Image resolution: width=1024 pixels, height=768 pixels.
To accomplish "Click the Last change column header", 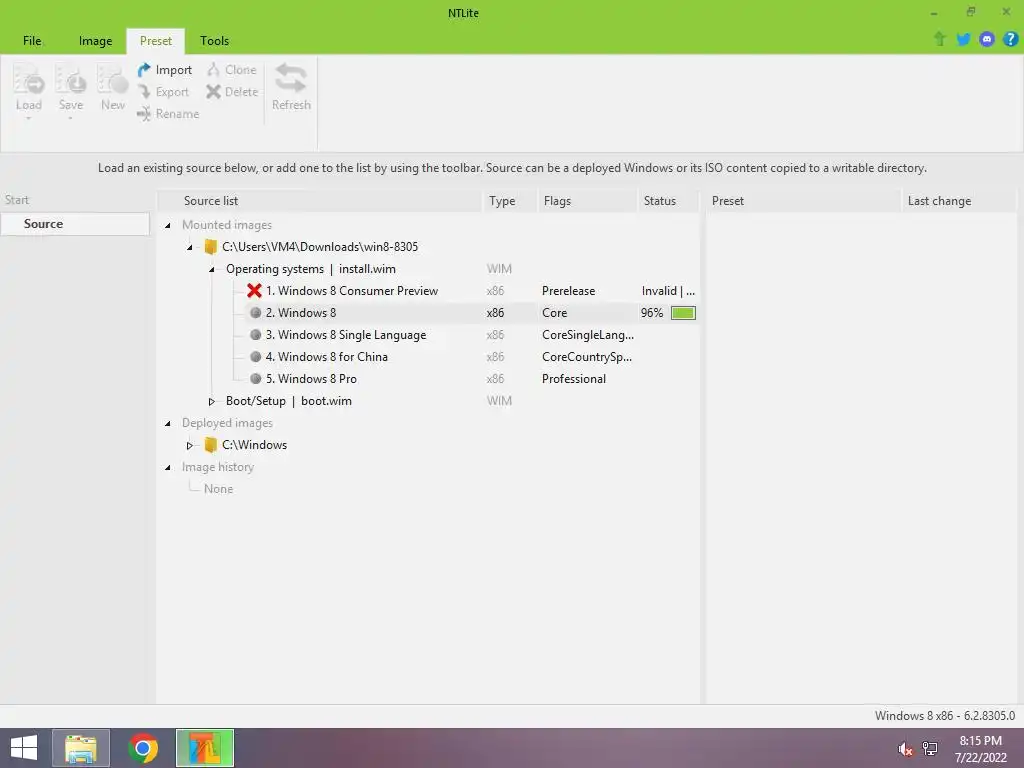I will (959, 200).
